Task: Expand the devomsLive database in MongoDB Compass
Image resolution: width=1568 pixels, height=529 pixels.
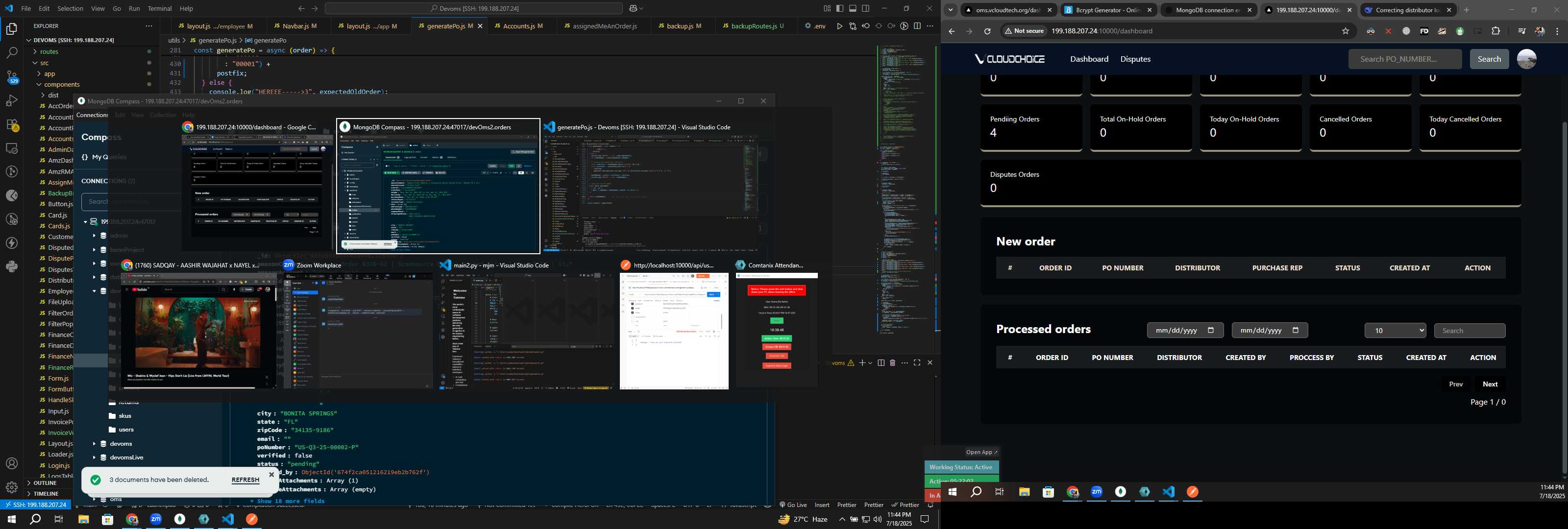Action: point(94,457)
